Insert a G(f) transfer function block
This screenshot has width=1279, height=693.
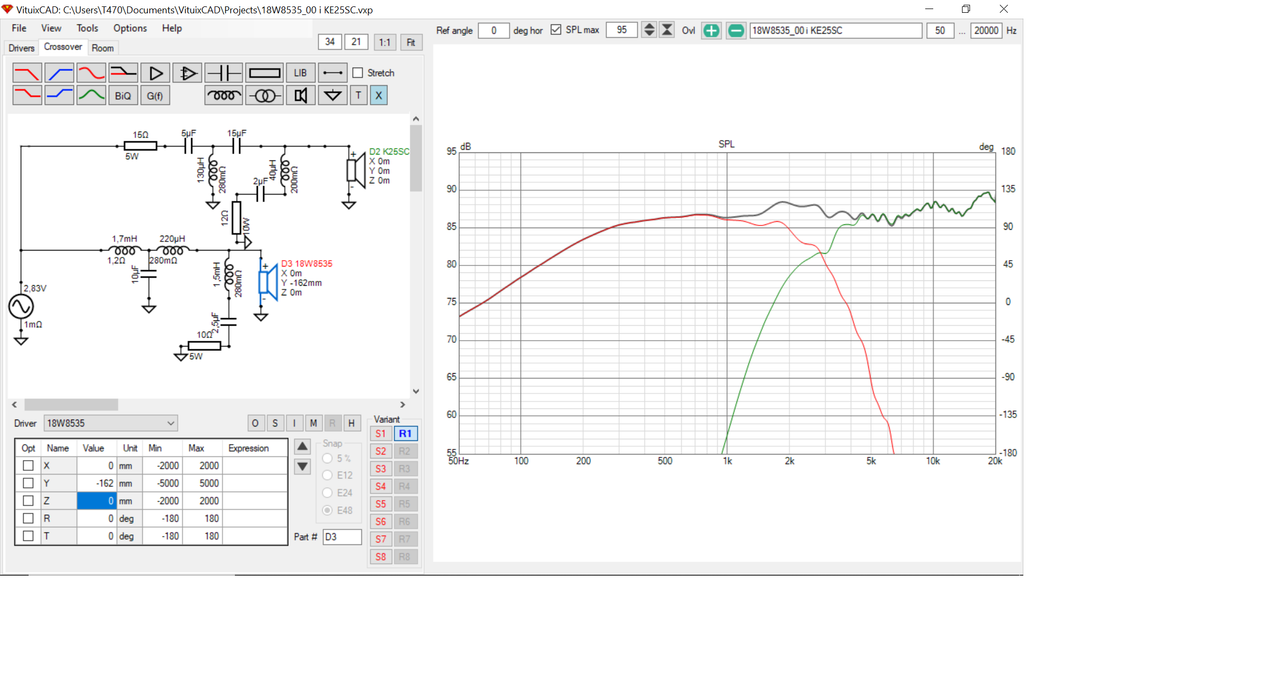click(x=155, y=95)
